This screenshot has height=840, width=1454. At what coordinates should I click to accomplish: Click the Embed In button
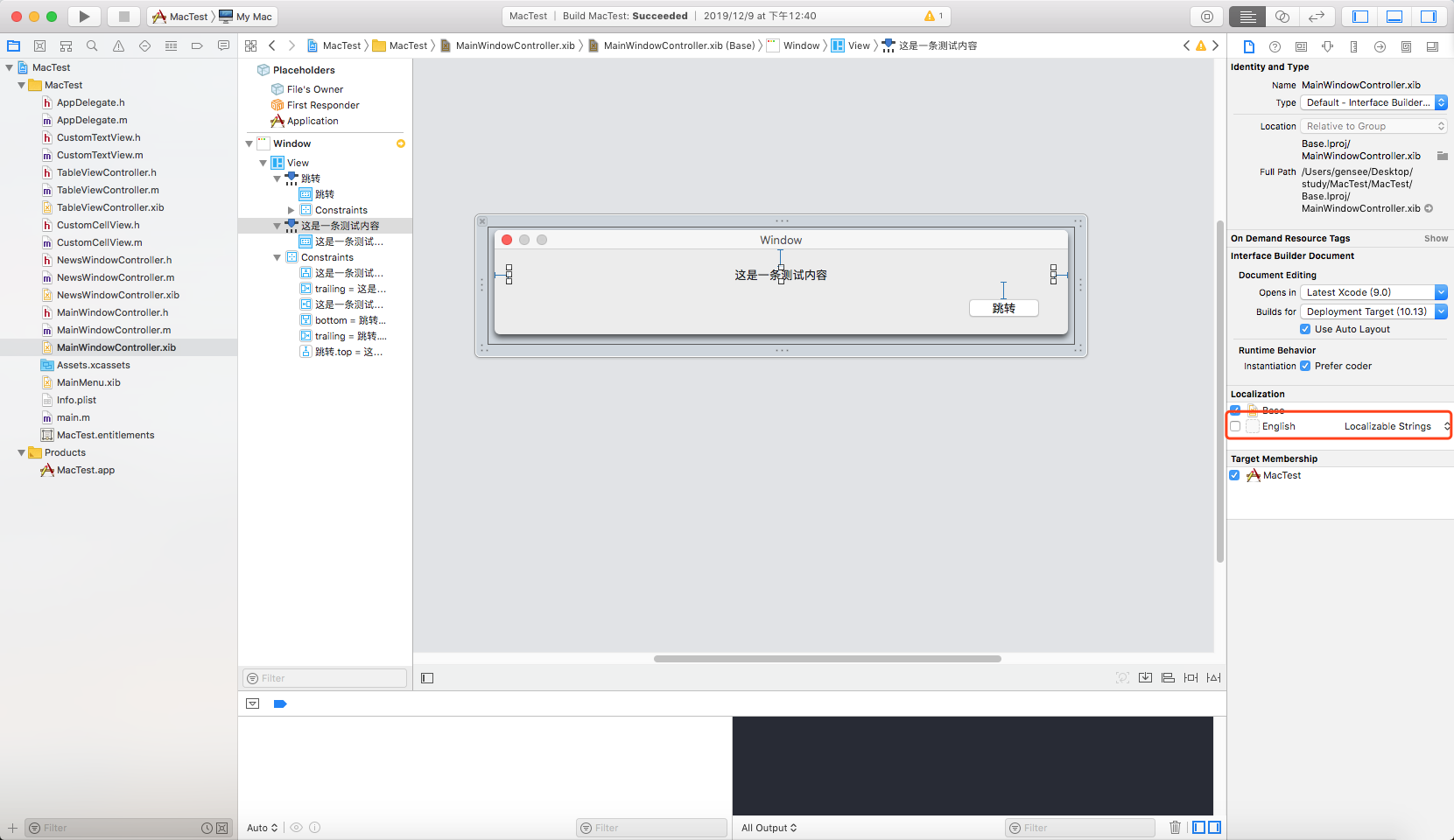point(1145,678)
